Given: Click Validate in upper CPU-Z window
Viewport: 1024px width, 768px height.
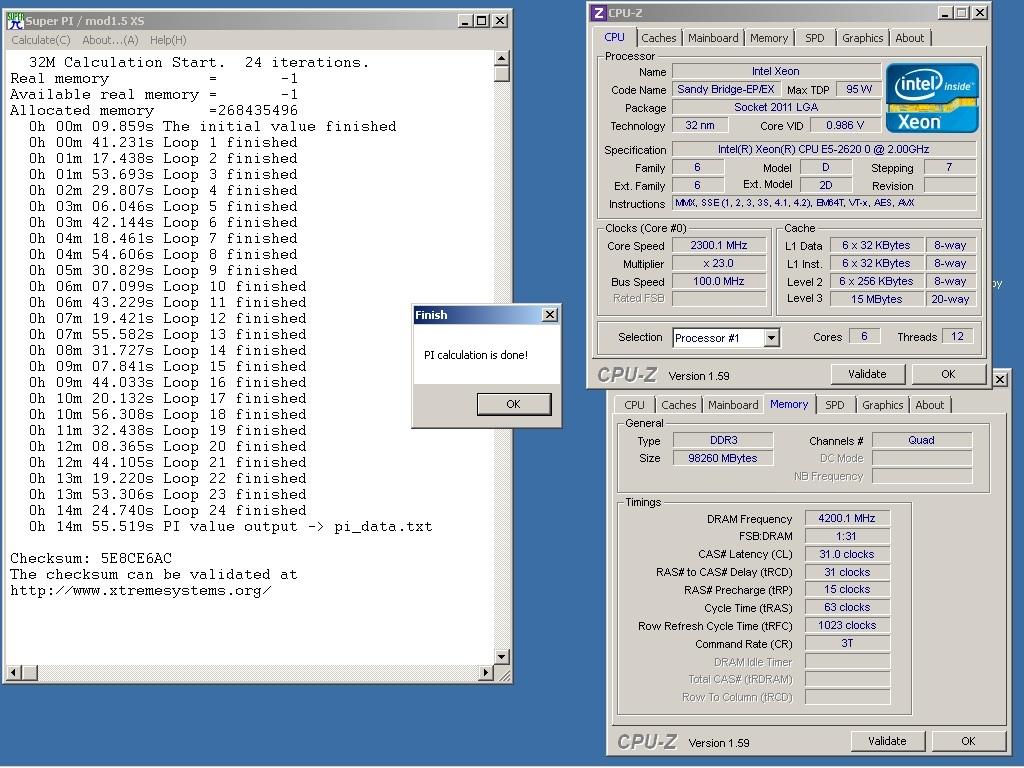Looking at the screenshot, I should [x=867, y=374].
